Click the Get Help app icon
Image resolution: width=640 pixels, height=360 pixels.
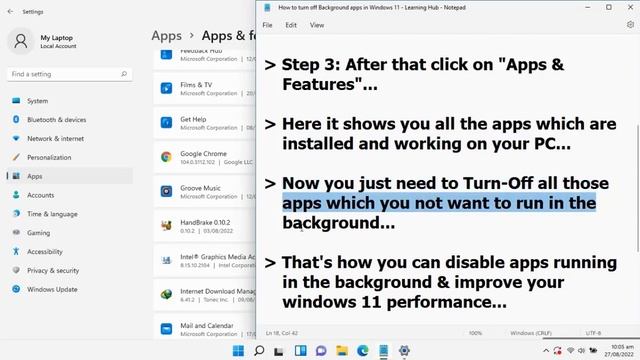click(x=166, y=122)
